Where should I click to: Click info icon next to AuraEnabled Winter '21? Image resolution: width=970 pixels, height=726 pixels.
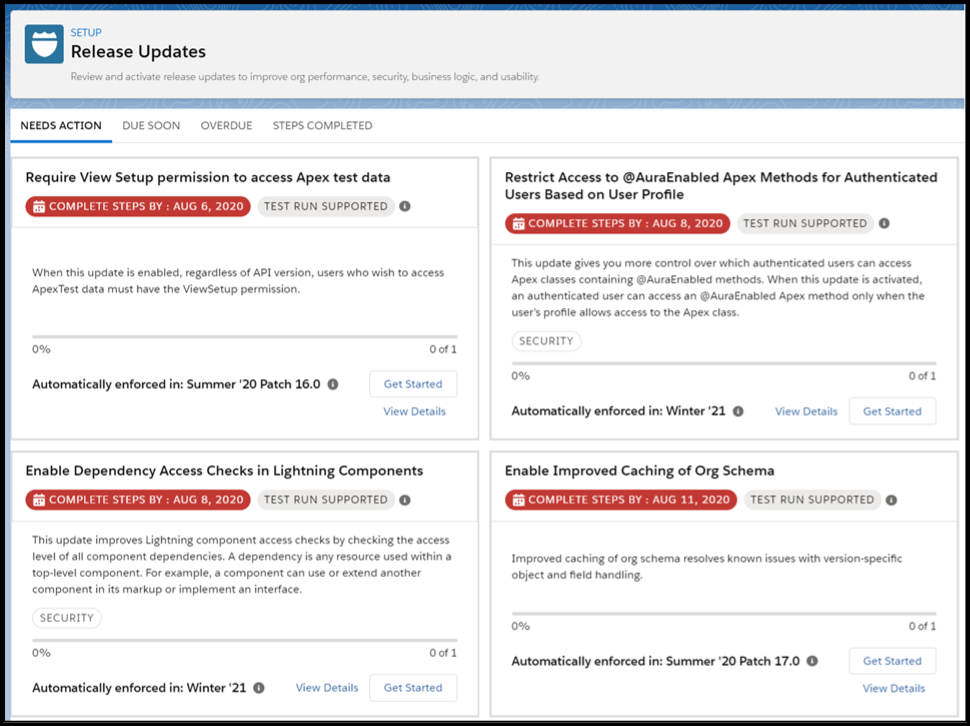738,411
